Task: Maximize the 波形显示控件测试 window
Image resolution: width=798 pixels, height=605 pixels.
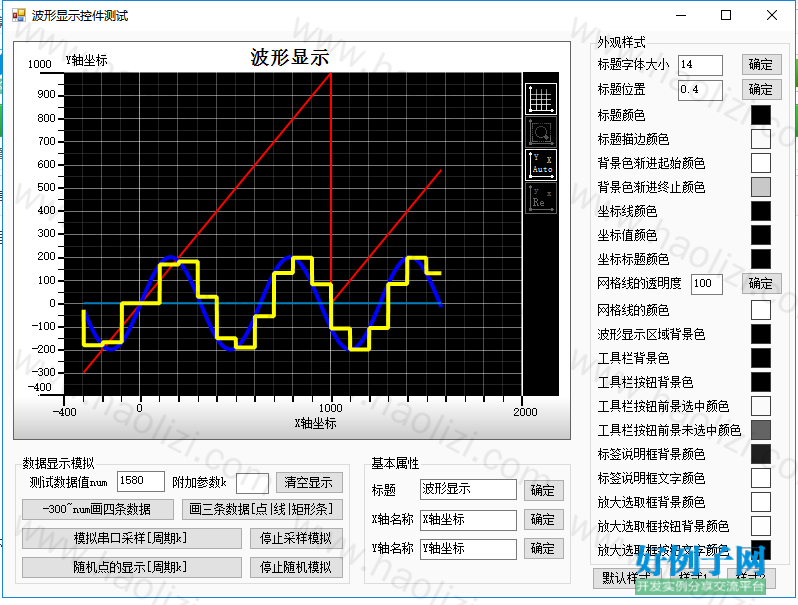Action: click(726, 15)
